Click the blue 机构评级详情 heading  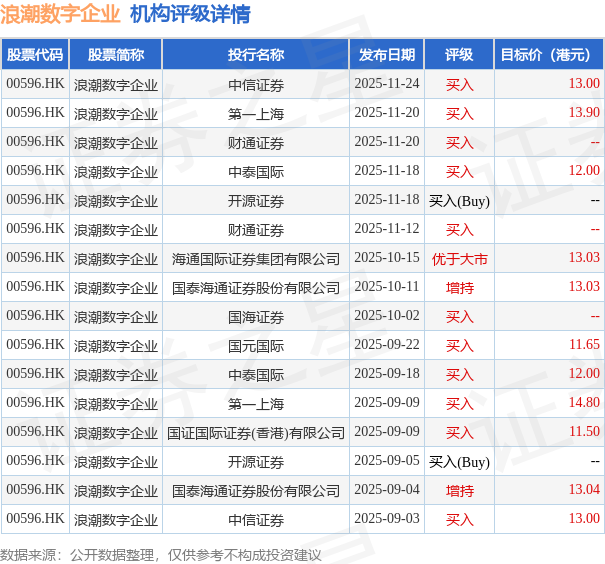[190, 14]
